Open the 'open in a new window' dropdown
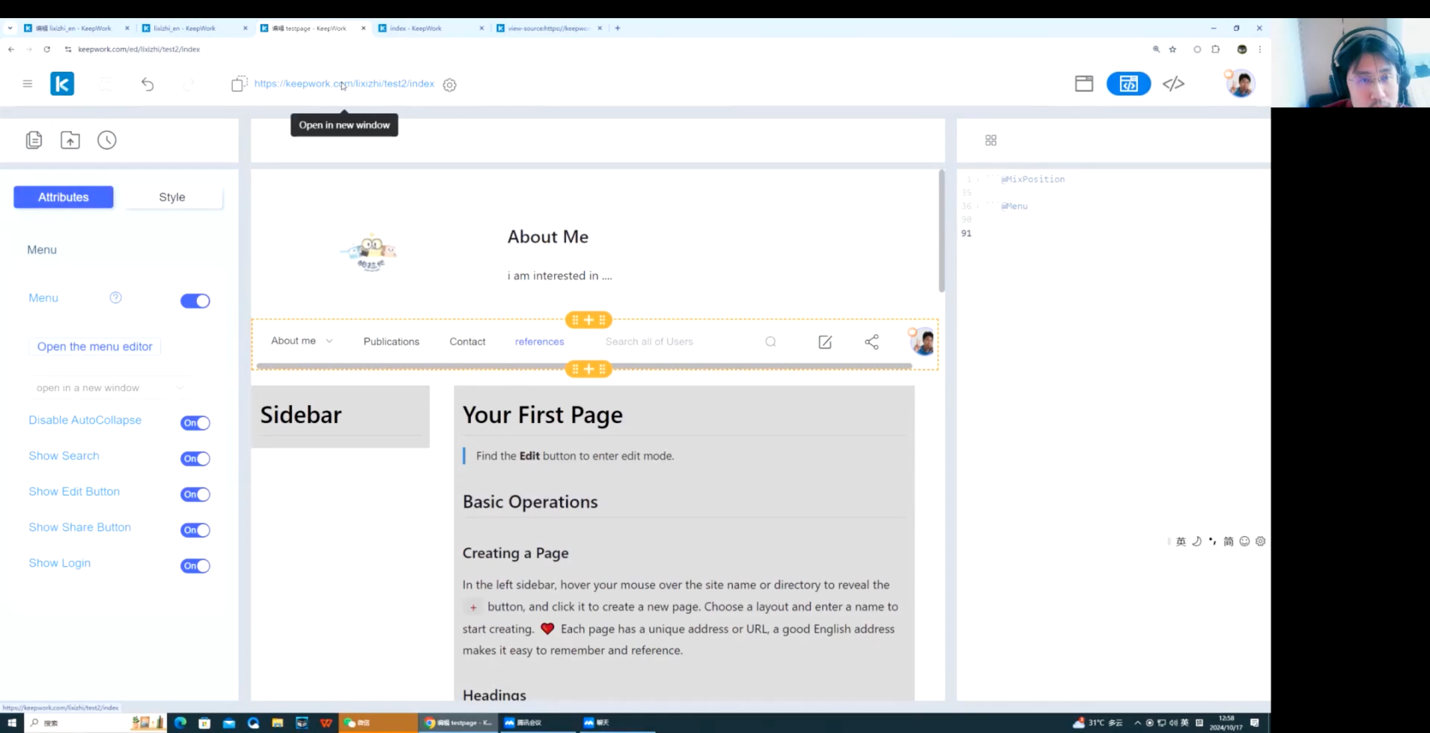Viewport: 1430px width, 733px height. pyautogui.click(x=108, y=388)
